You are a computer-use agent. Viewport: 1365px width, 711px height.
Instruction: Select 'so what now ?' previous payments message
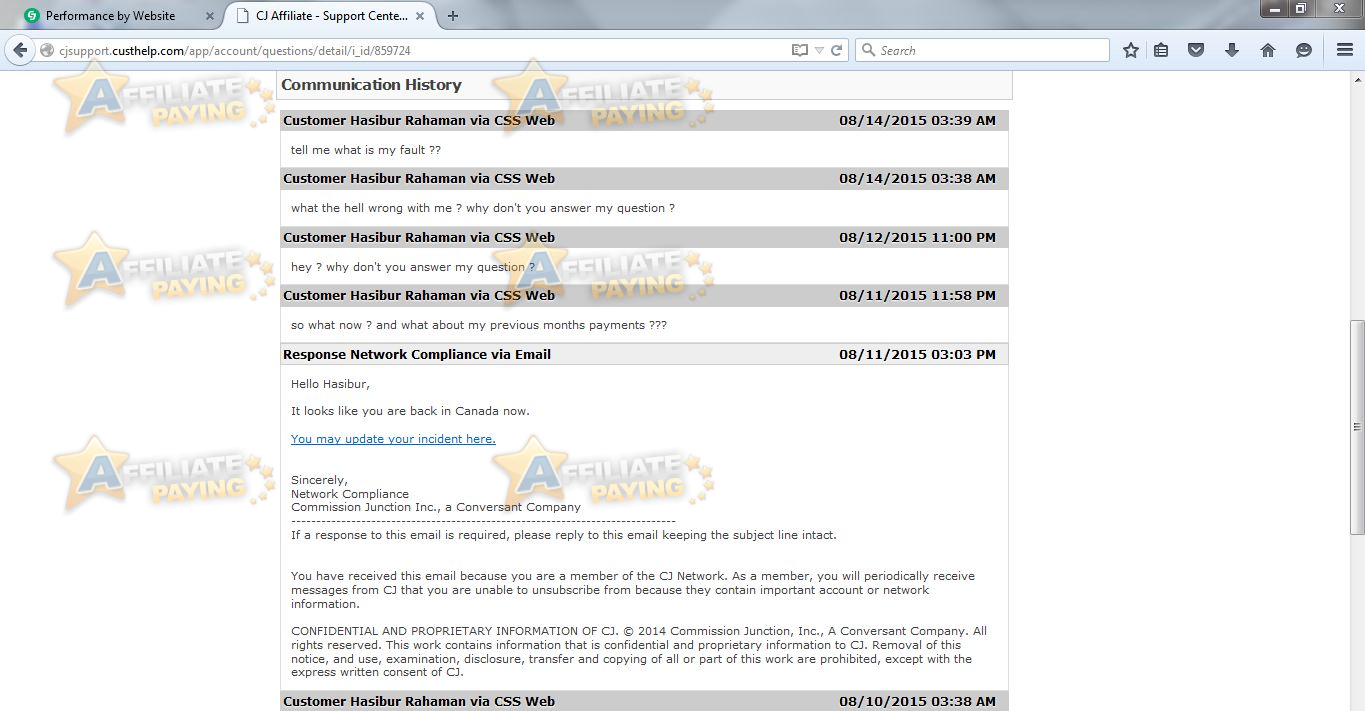[479, 325]
